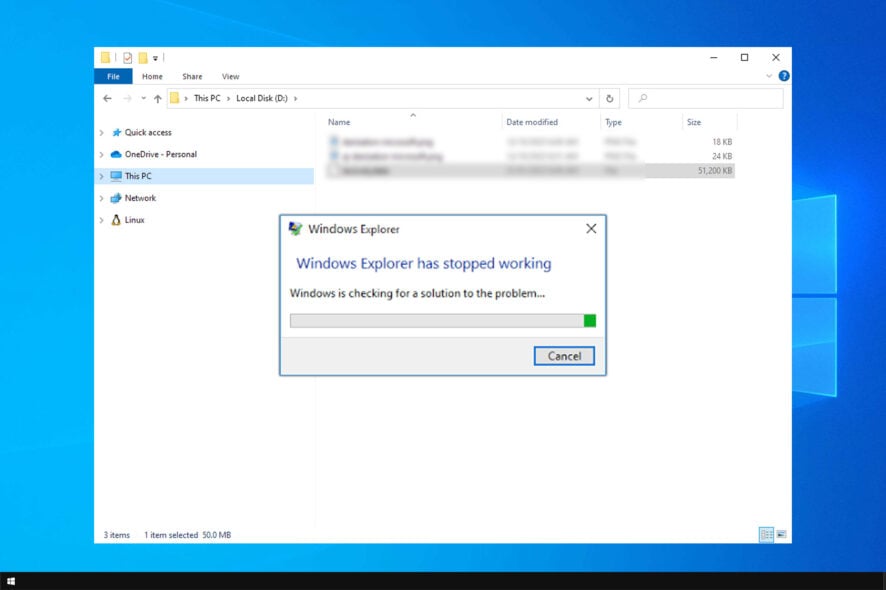886x590 pixels.
Task: Select the Details view icon in status bar
Action: click(x=766, y=533)
